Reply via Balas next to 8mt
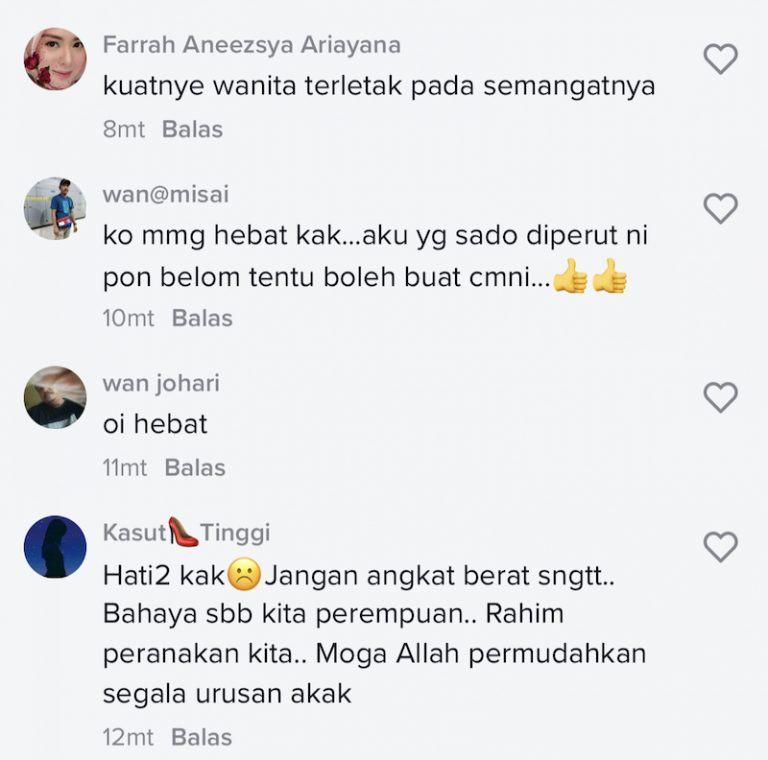The height and width of the screenshot is (760, 768). tap(192, 130)
